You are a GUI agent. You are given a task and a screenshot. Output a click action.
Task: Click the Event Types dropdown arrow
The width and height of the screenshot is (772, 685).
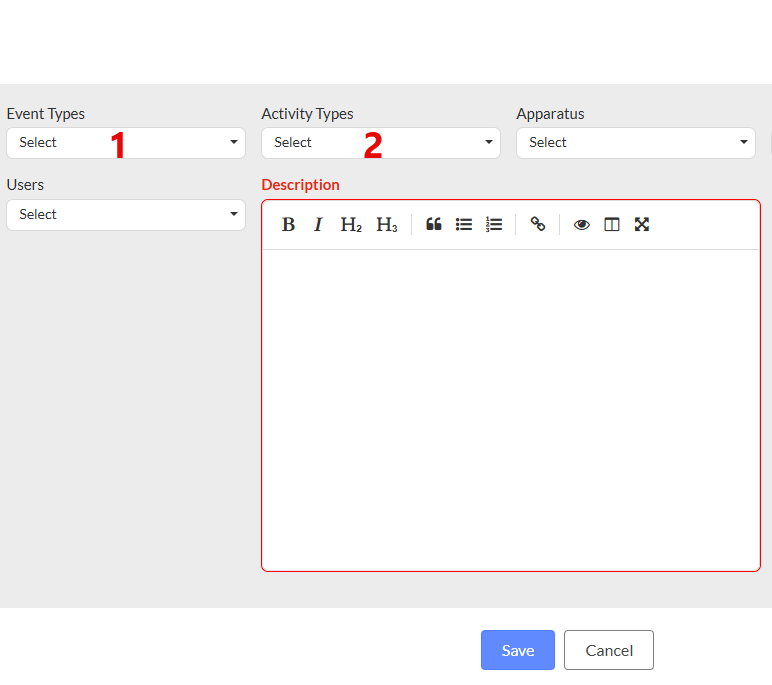pyautogui.click(x=234, y=142)
